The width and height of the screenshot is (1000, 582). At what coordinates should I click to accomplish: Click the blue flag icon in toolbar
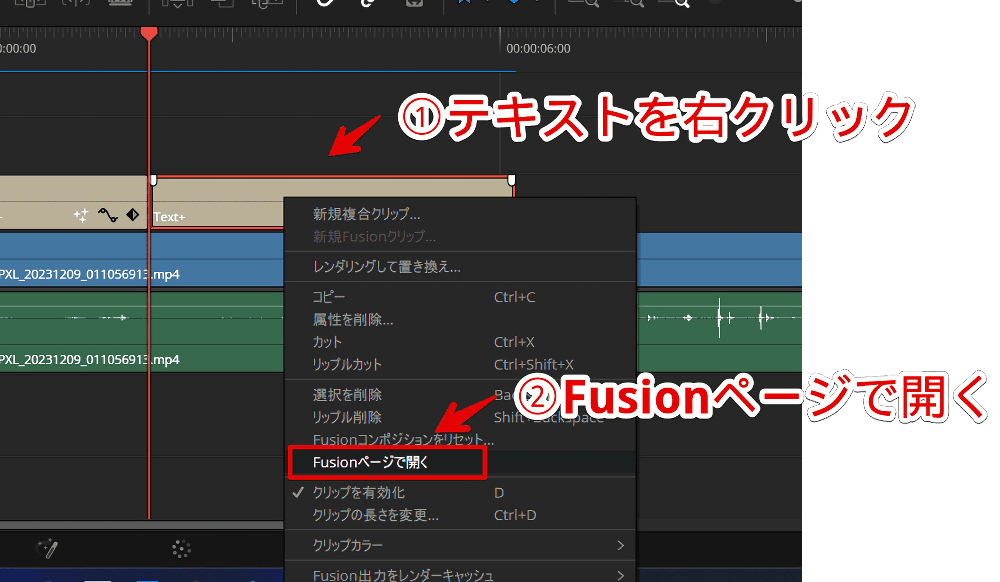463,4
